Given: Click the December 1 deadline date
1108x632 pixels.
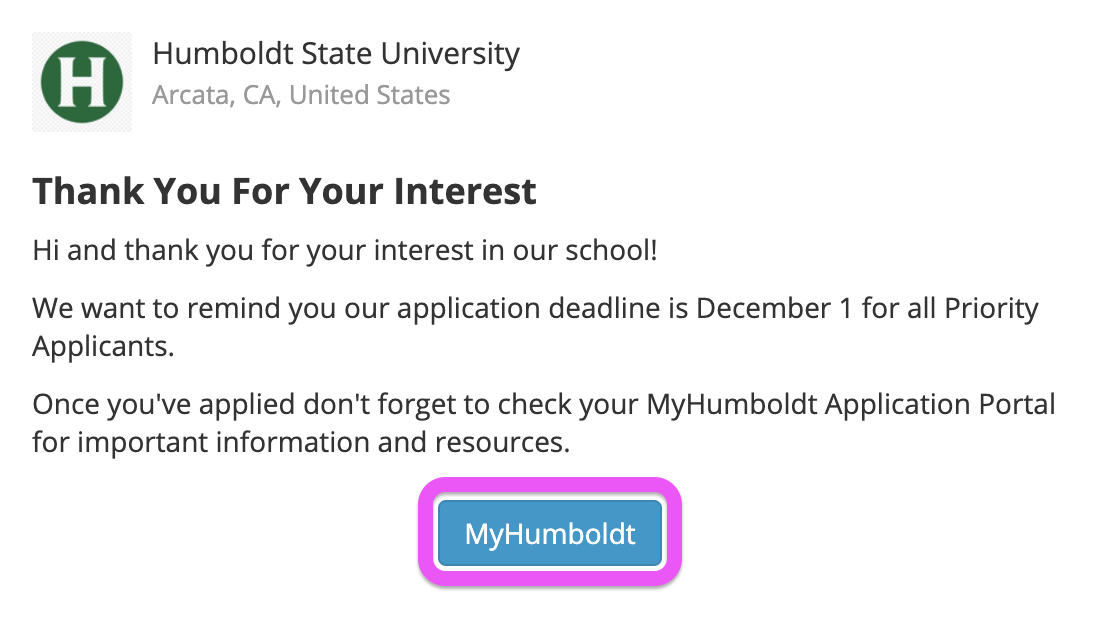Looking at the screenshot, I should (x=774, y=308).
